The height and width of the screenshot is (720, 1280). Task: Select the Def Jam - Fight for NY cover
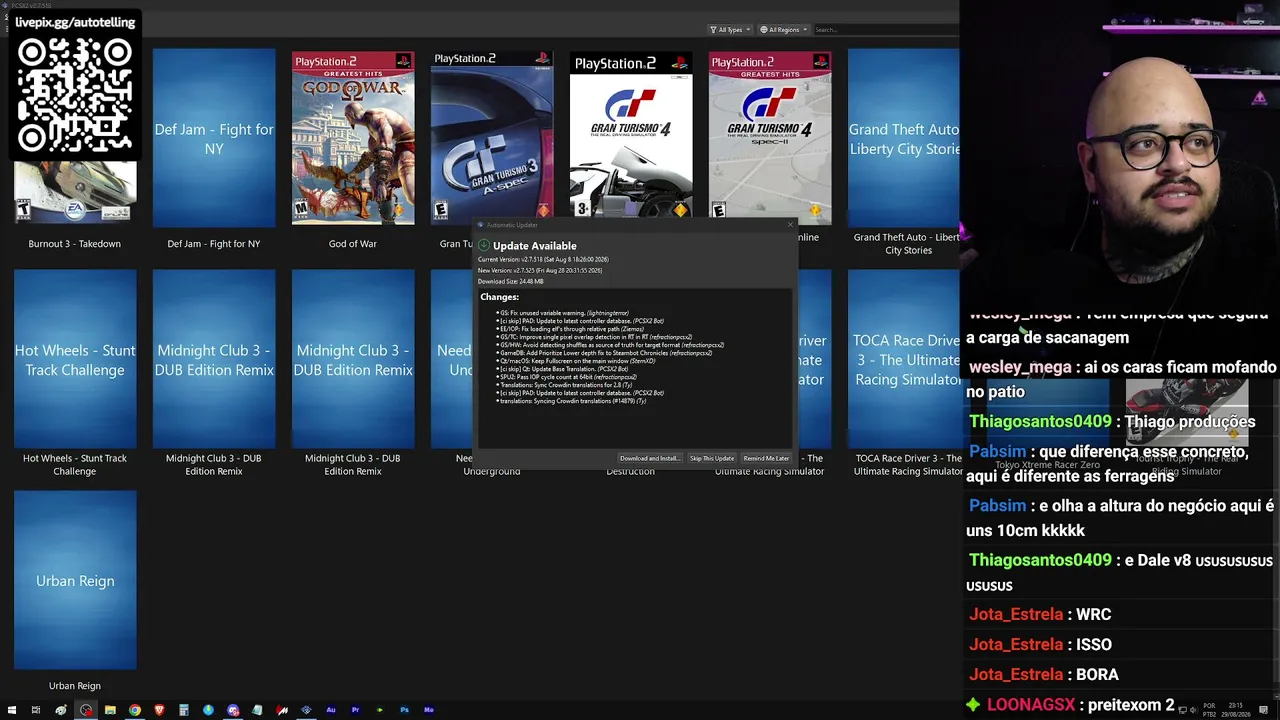click(x=214, y=138)
